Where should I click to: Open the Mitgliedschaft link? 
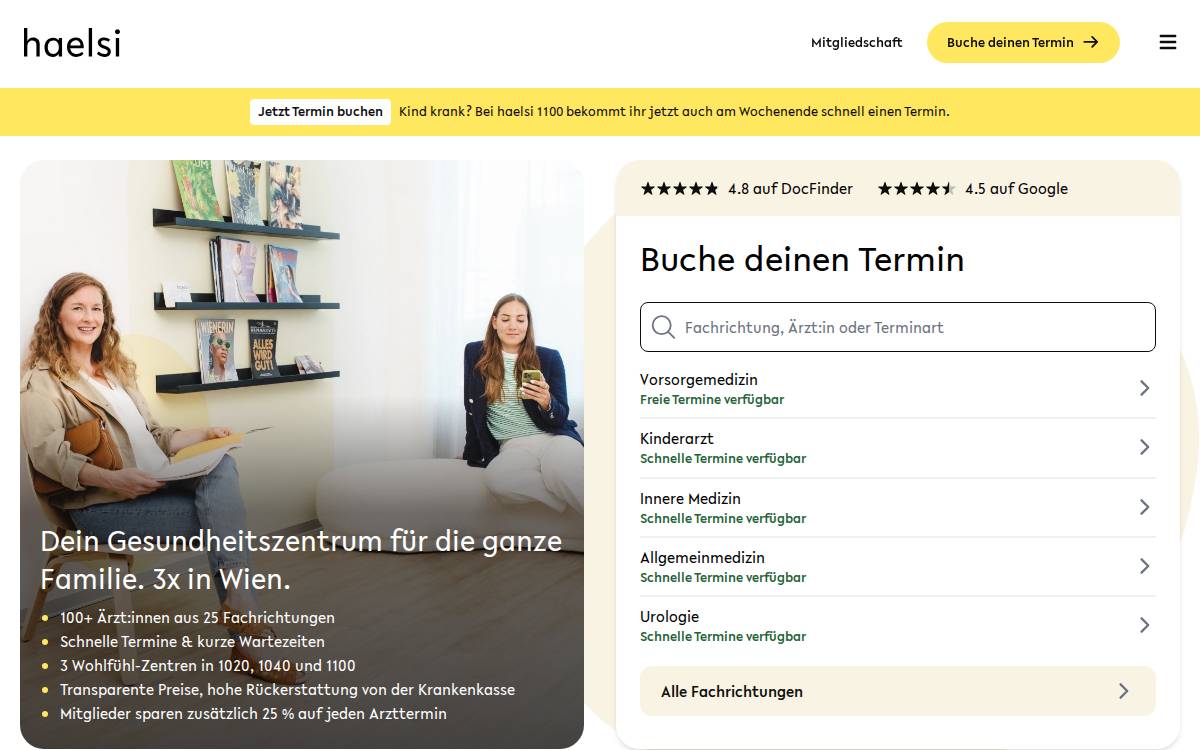[856, 42]
